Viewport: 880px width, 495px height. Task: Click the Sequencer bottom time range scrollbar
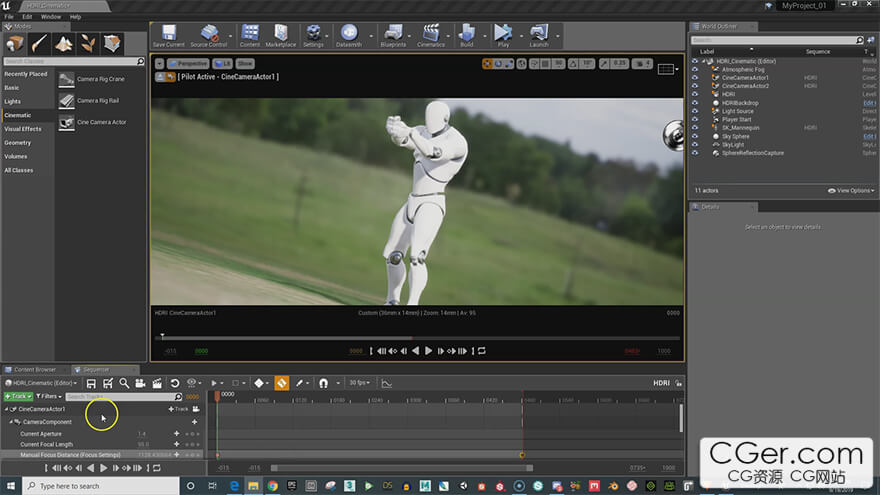click(x=402, y=468)
